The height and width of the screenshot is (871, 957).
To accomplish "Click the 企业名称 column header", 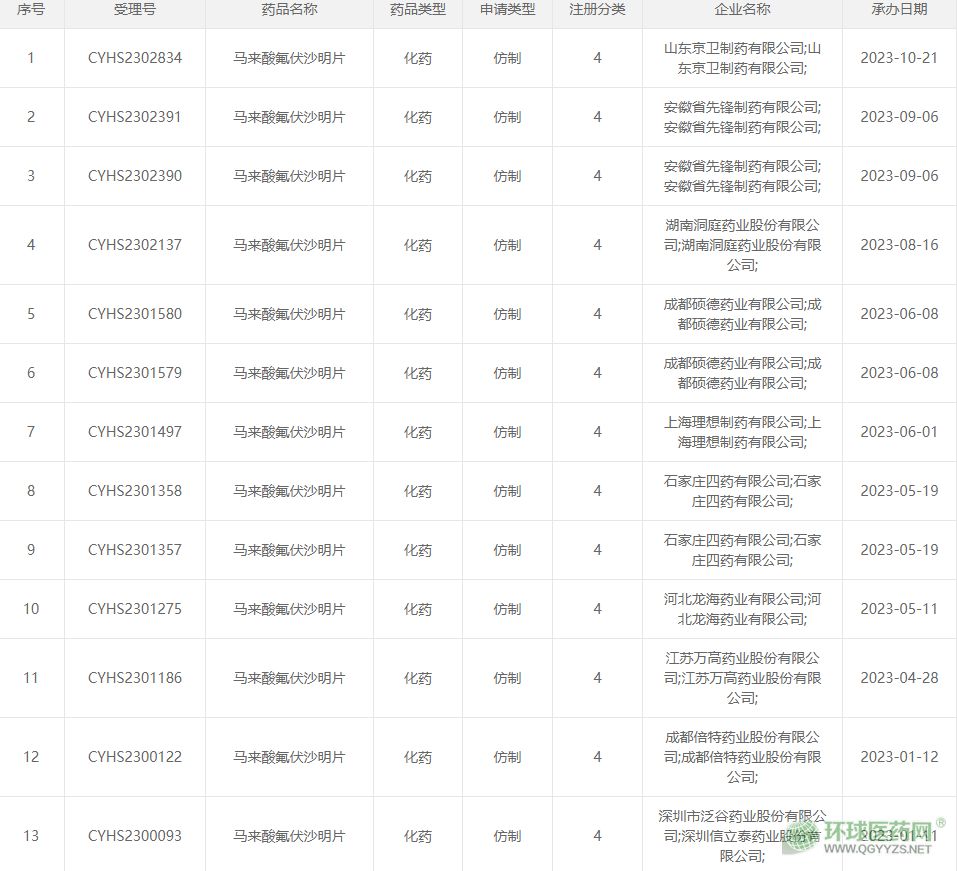I will point(742,10).
